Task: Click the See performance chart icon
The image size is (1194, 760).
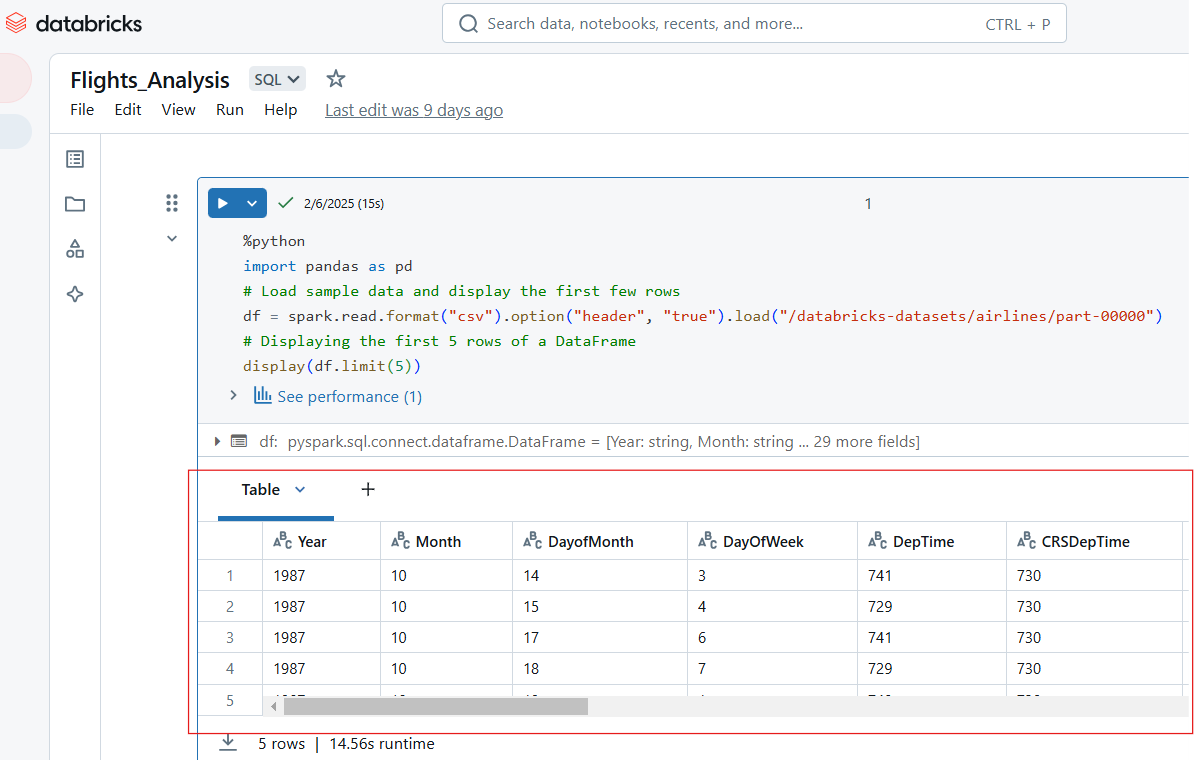Action: [x=263, y=395]
